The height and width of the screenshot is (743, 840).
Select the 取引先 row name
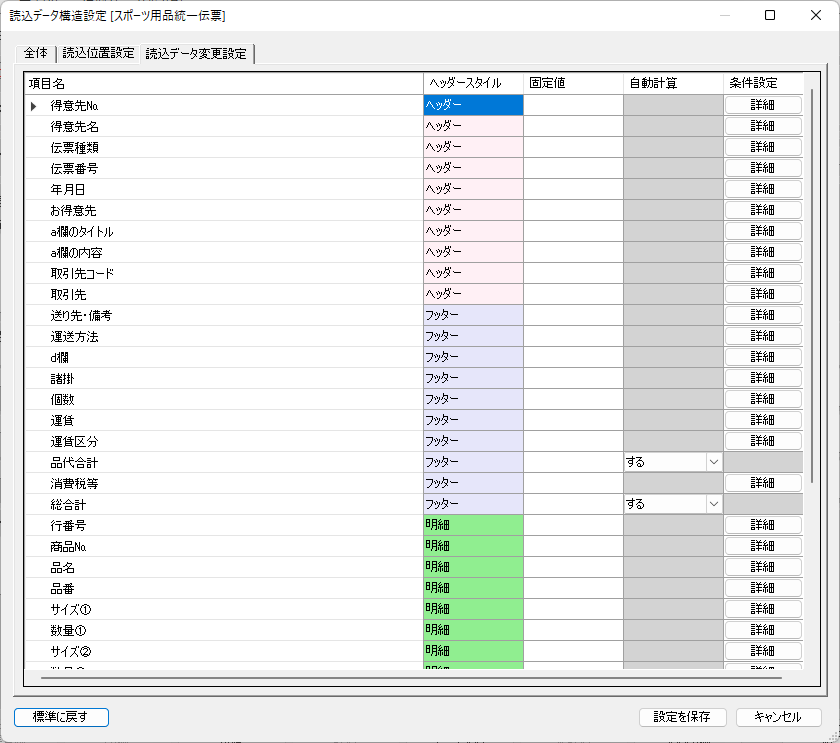(69, 295)
